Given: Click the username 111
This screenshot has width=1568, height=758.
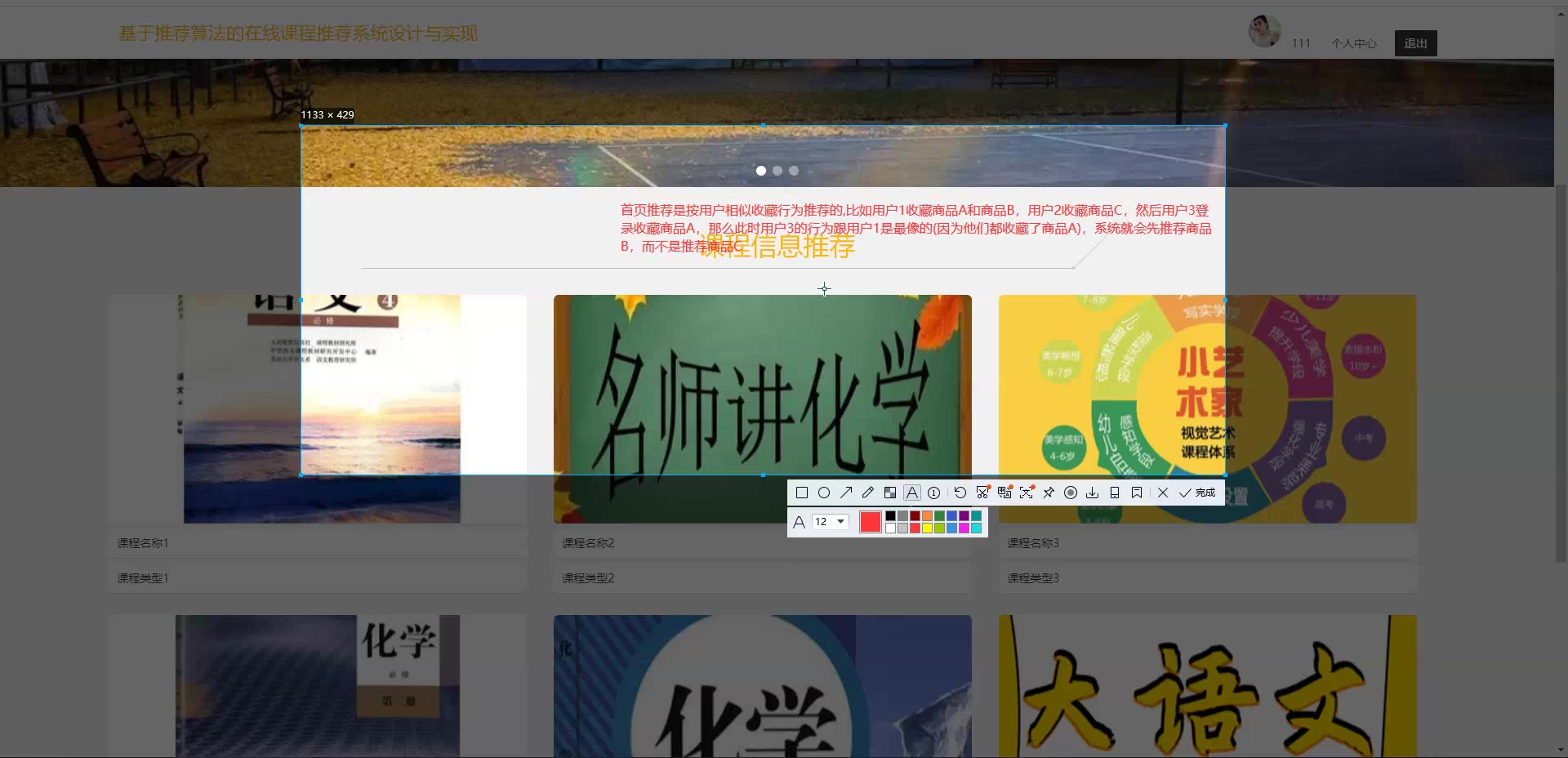Looking at the screenshot, I should [x=1301, y=43].
